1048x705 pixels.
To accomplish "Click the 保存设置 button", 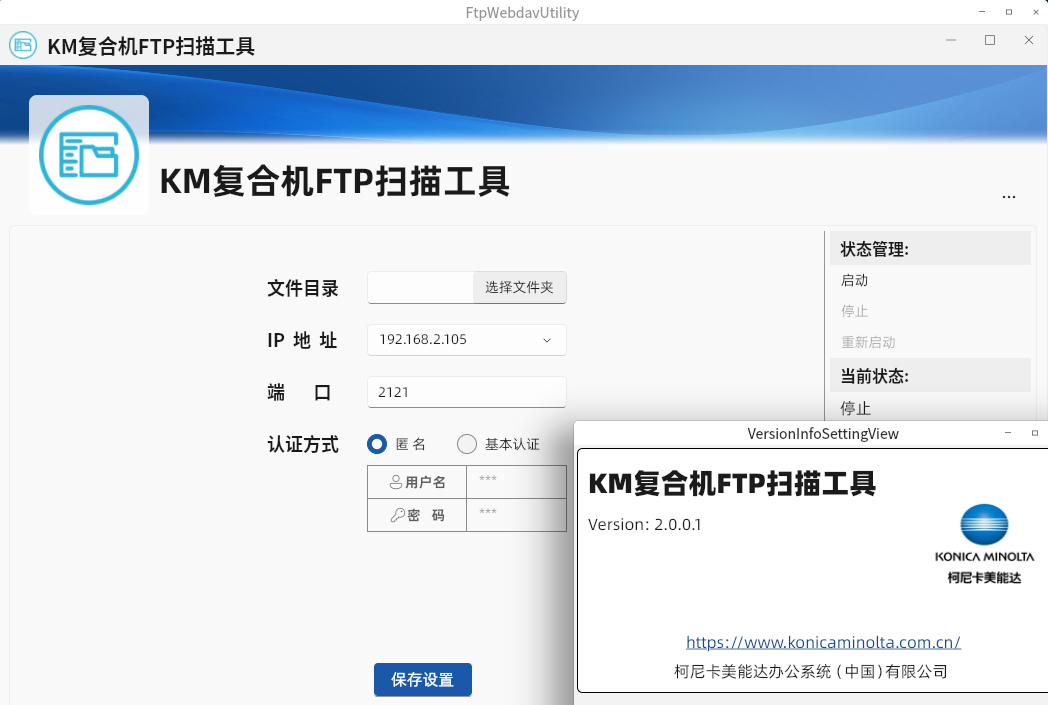I will (423, 680).
